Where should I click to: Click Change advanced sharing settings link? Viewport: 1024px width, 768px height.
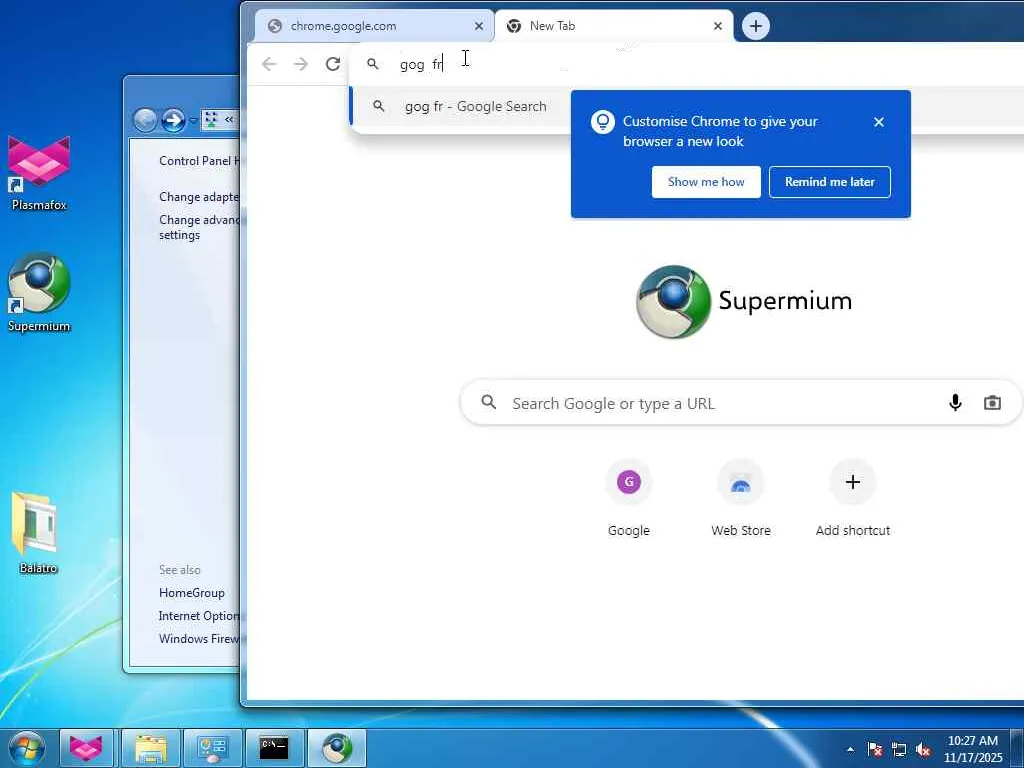(x=199, y=227)
